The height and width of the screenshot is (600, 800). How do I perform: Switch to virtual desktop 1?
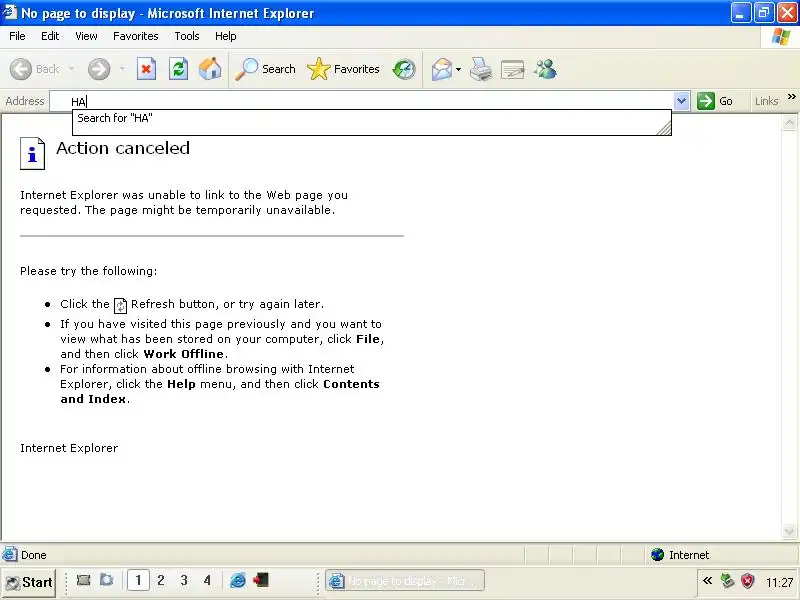[138, 581]
